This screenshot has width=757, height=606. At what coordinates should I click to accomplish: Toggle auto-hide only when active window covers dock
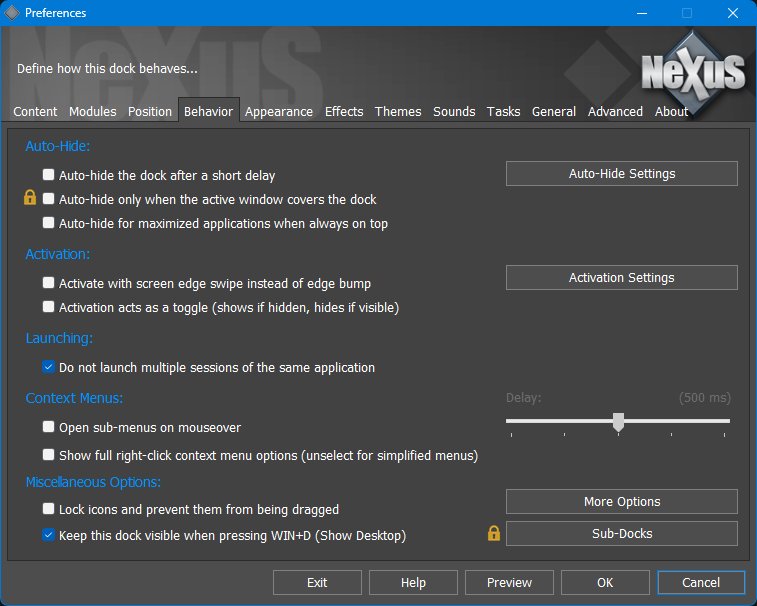[x=48, y=199]
